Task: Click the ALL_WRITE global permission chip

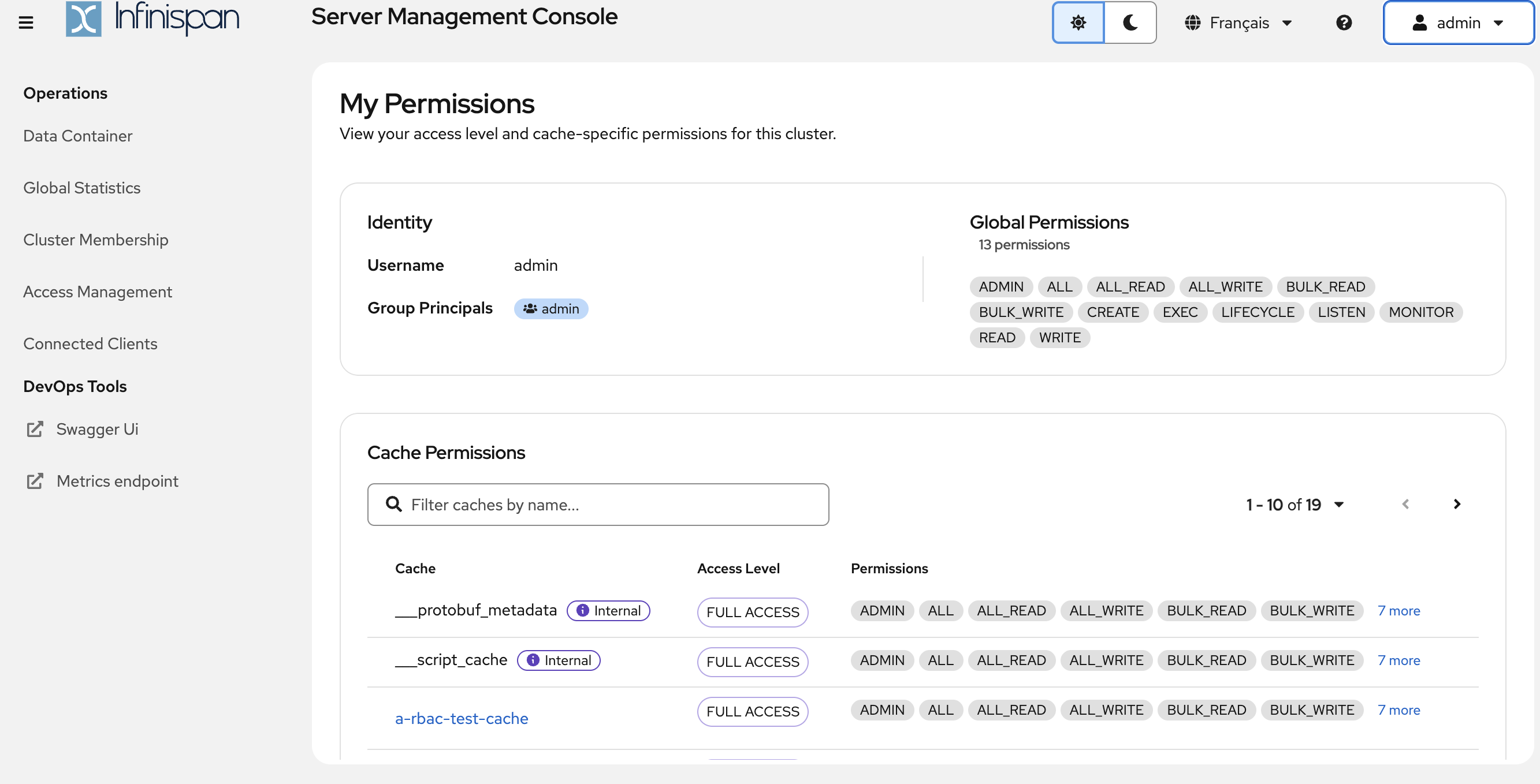Action: (1225, 287)
